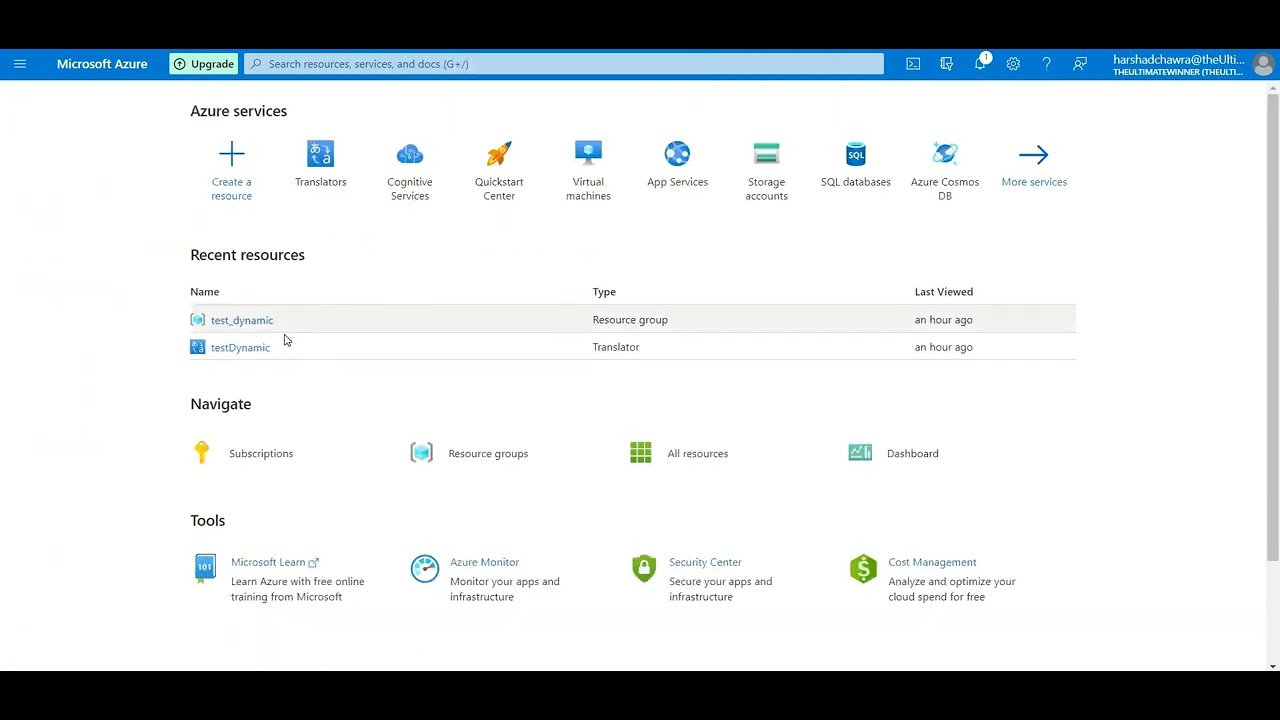This screenshot has height=720, width=1280.
Task: Click the Create a resource label
Action: 232,189
